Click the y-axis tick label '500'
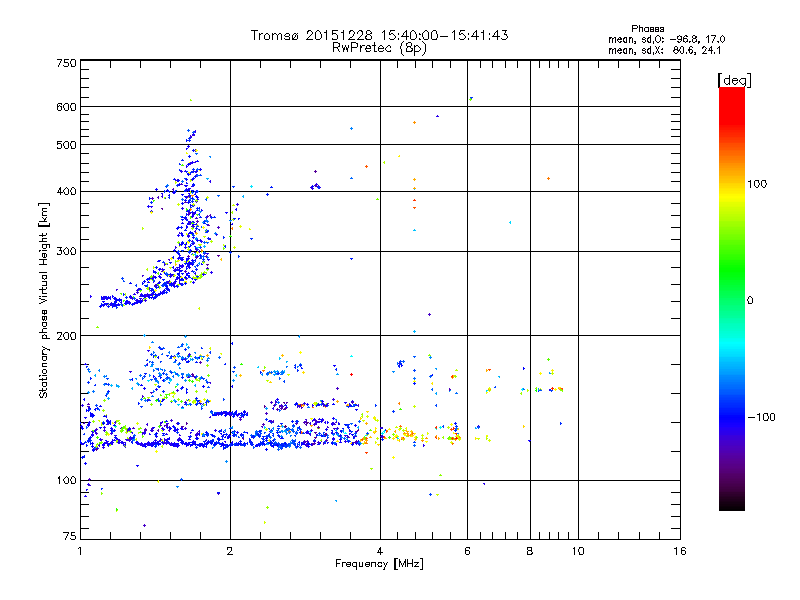Viewport: 800px width, 600px height. 66,145
